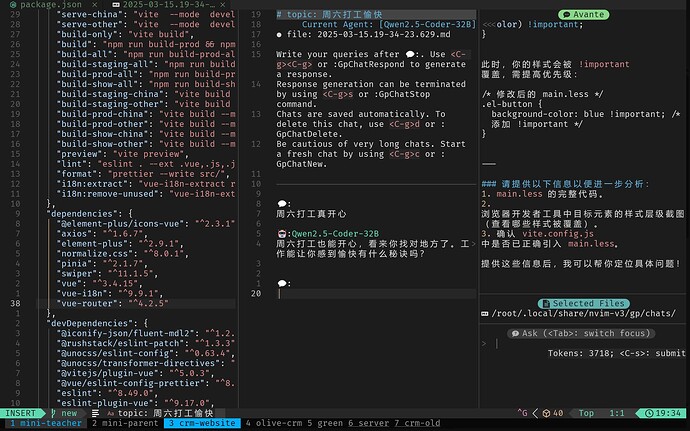Image resolution: width=690 pixels, height=431 pixels.
Task: Click the speech bubble icon above 周六打工真开心
Action: click(x=282, y=204)
